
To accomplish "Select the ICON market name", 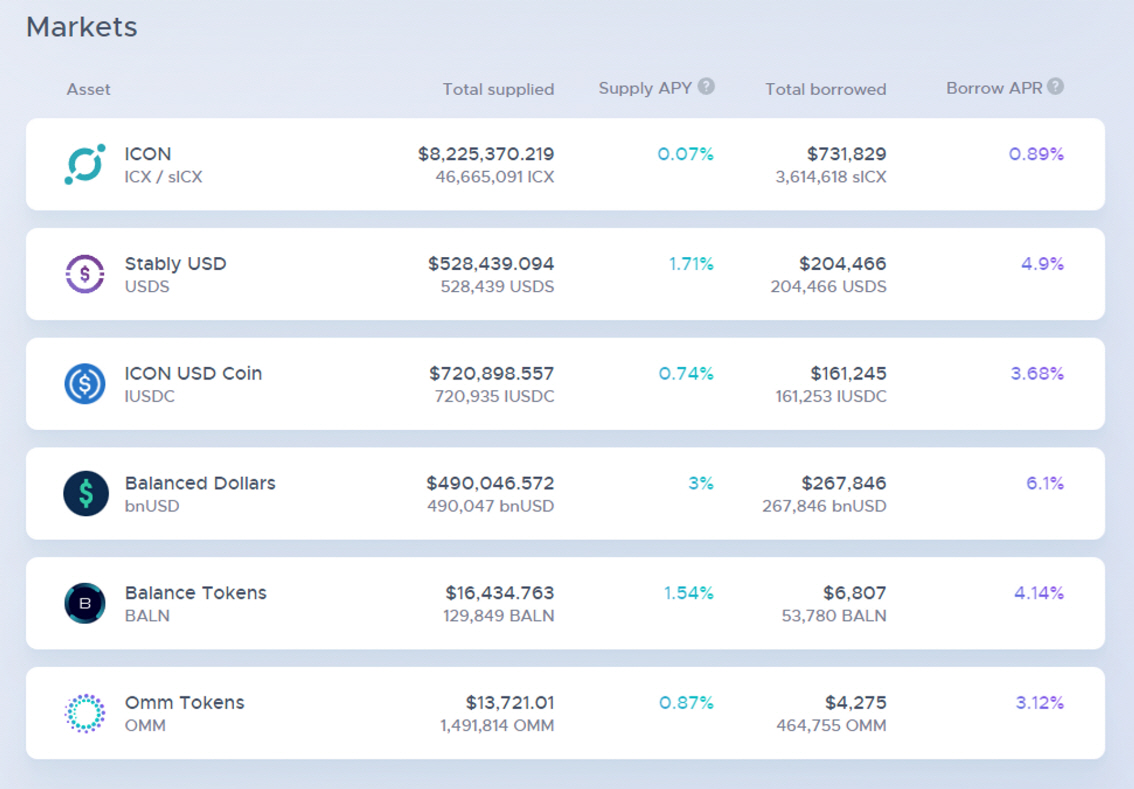I will point(148,154).
